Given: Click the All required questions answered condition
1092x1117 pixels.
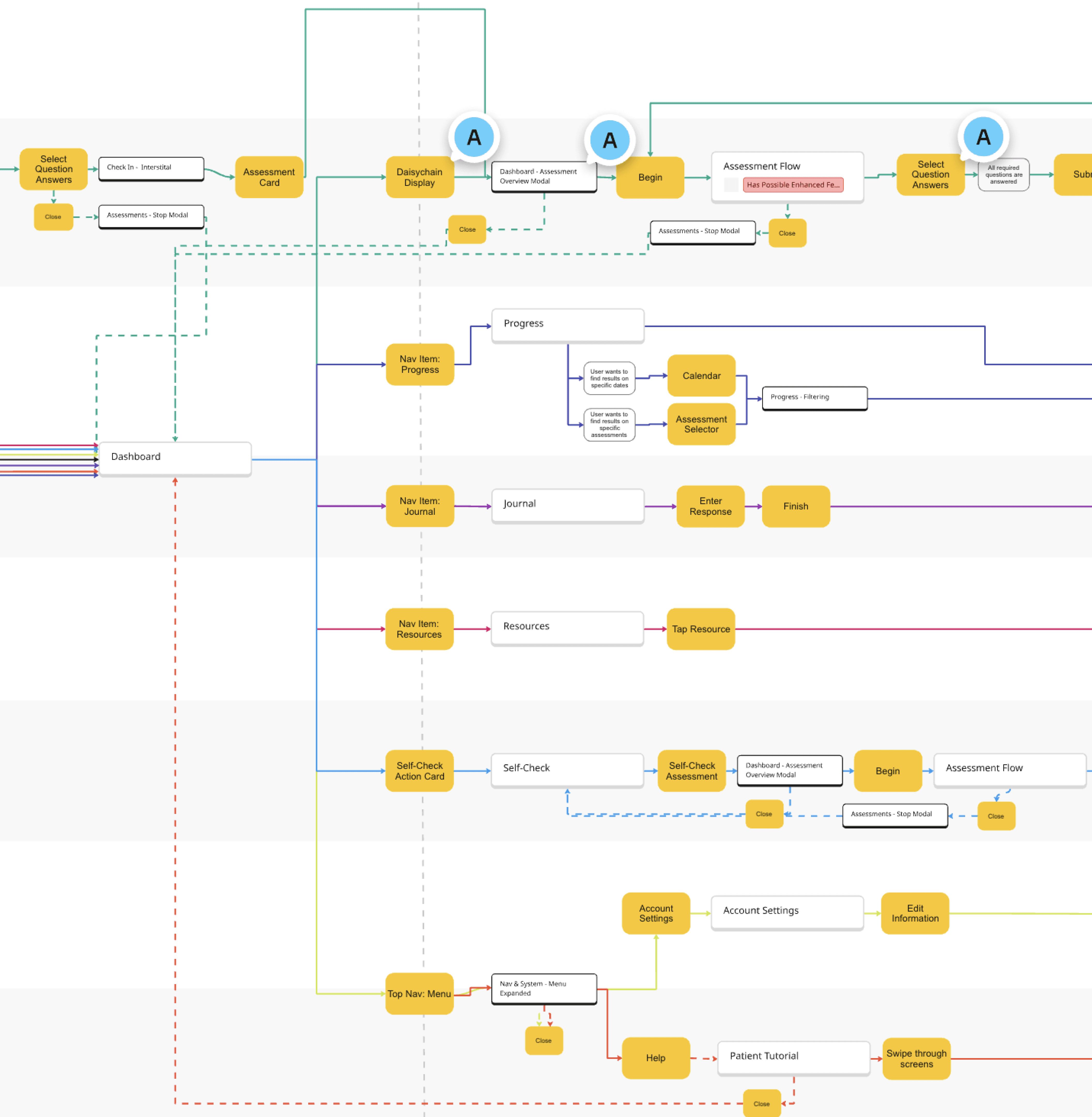Looking at the screenshot, I should coord(1003,175).
